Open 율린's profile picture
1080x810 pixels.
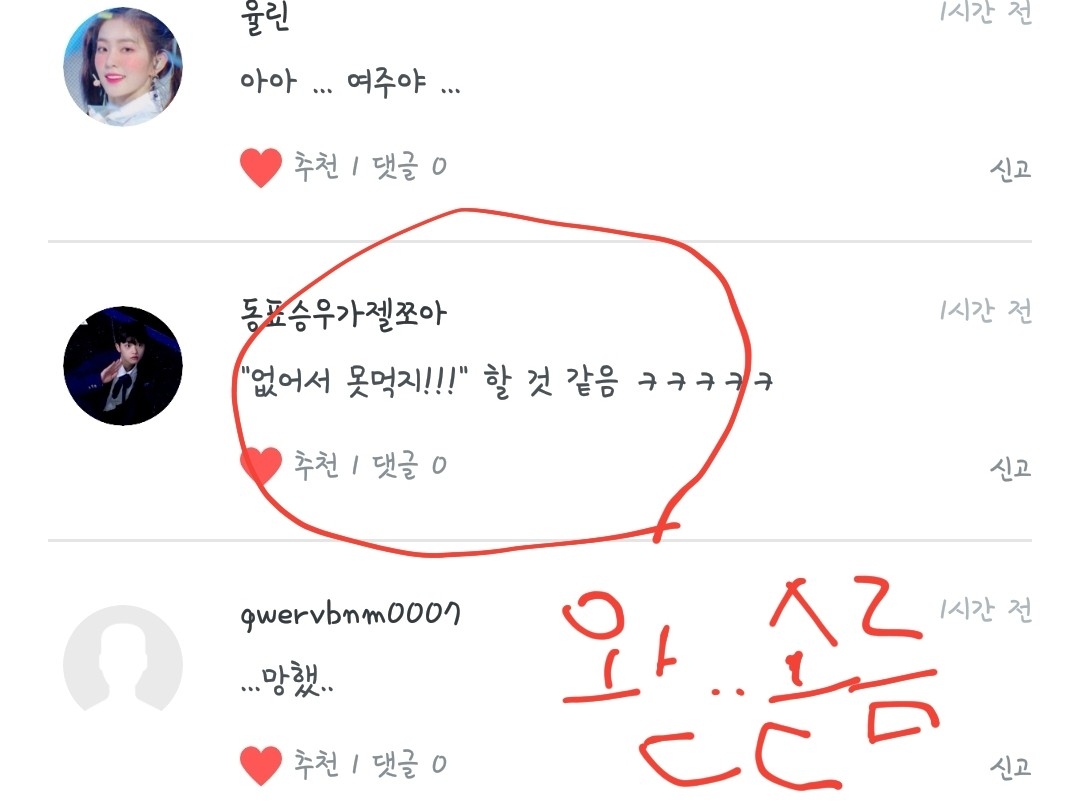pyautogui.click(x=123, y=67)
